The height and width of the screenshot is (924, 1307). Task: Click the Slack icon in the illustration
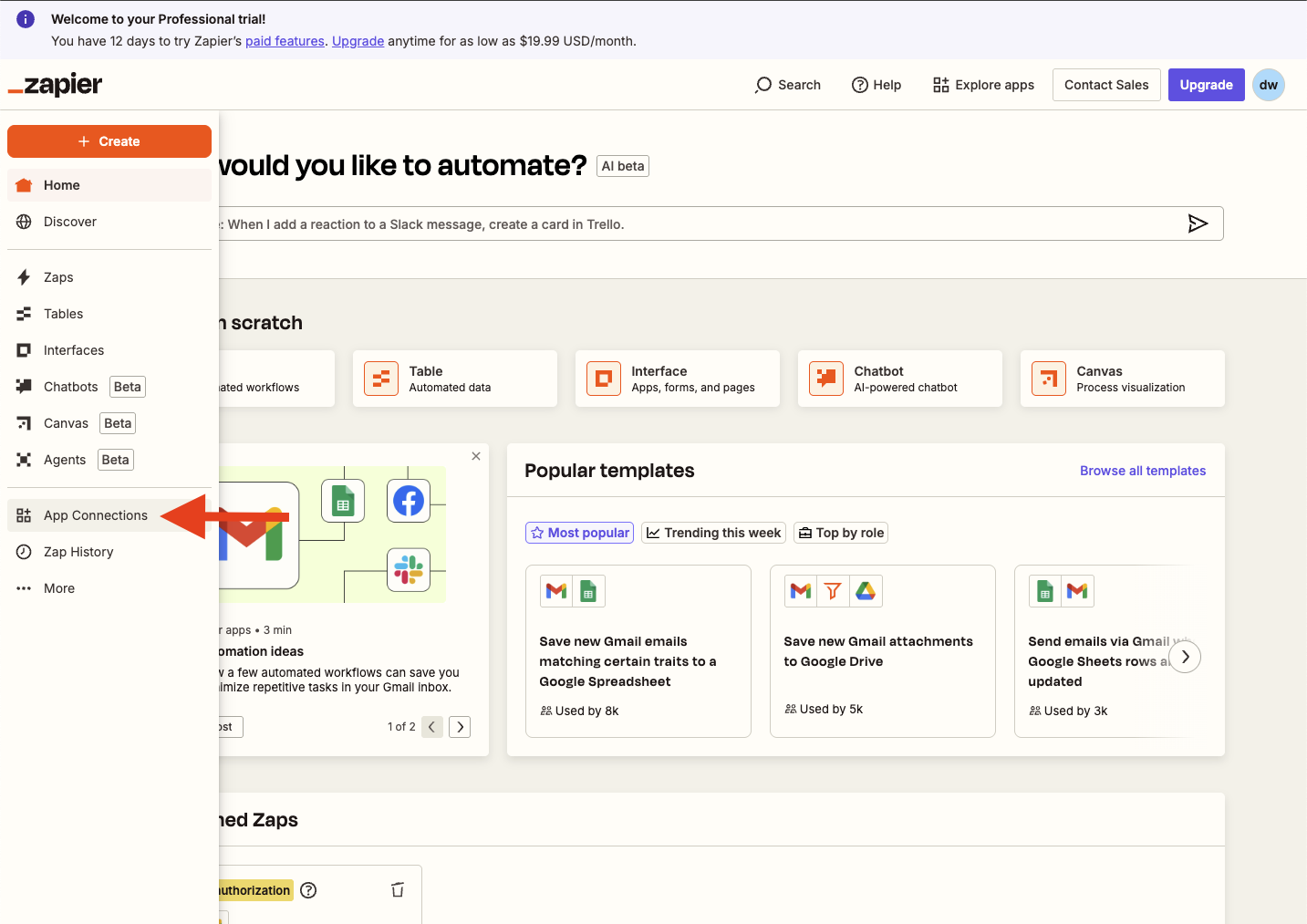(409, 570)
